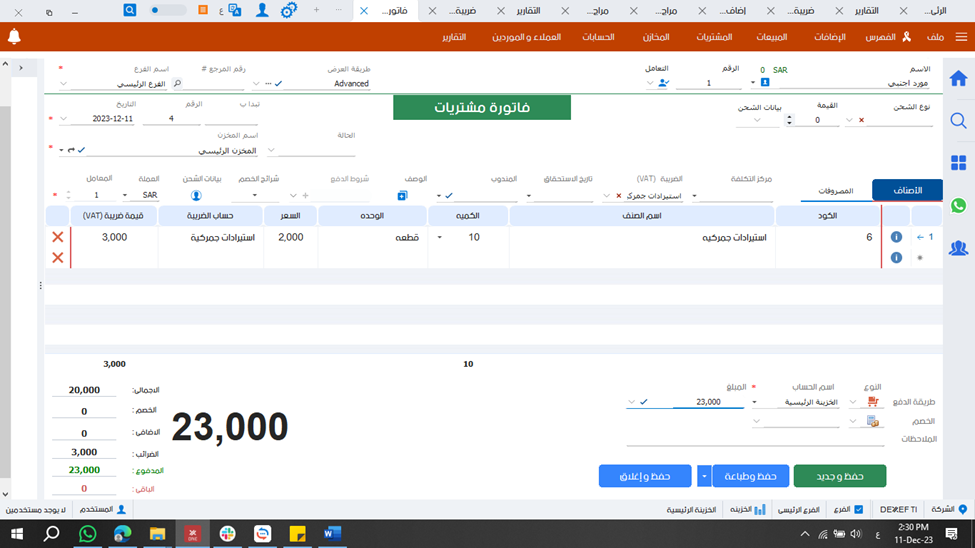Toggle the representative field checkmark
The image size is (975, 548).
click(x=449, y=195)
